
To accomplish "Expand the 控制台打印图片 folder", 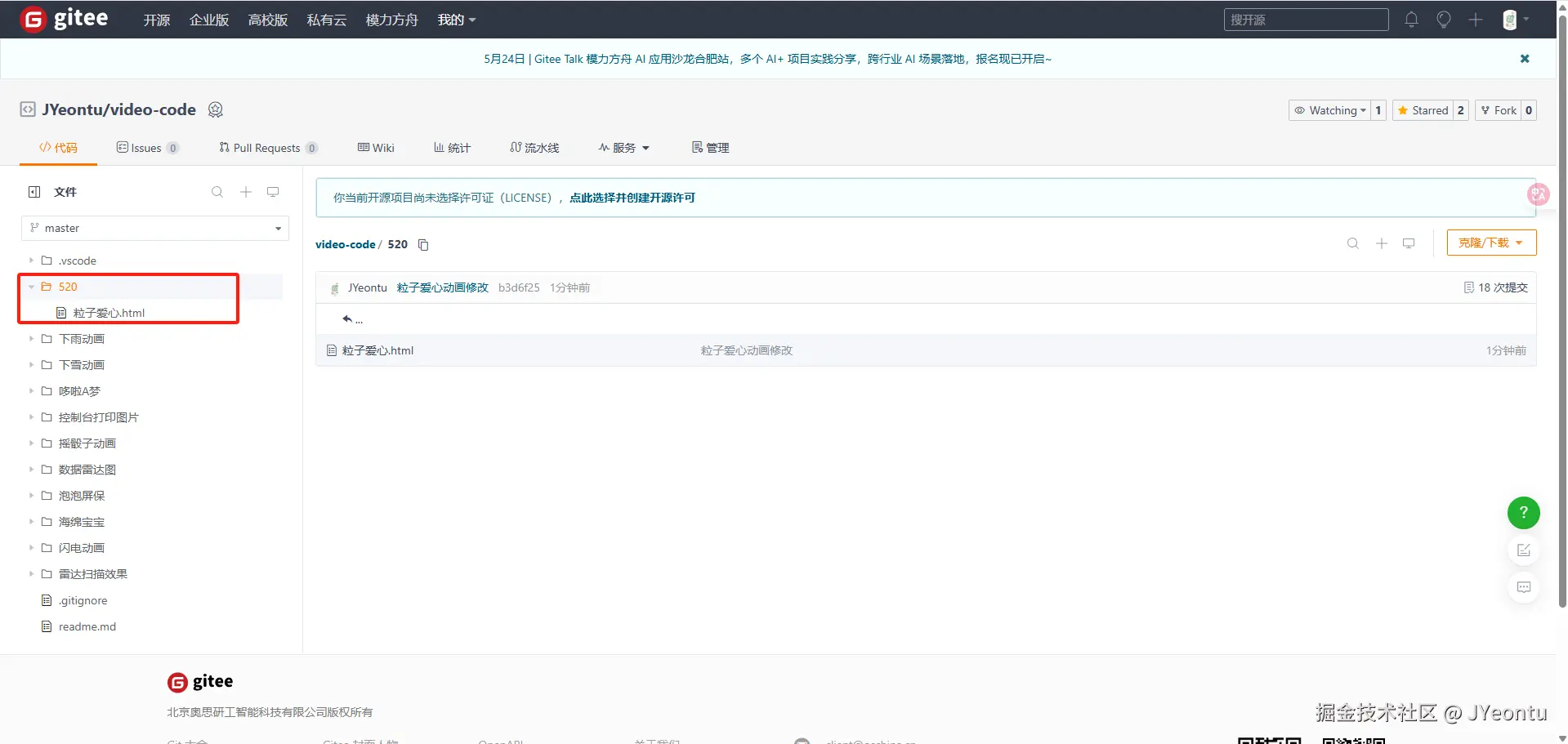I will coord(31,417).
